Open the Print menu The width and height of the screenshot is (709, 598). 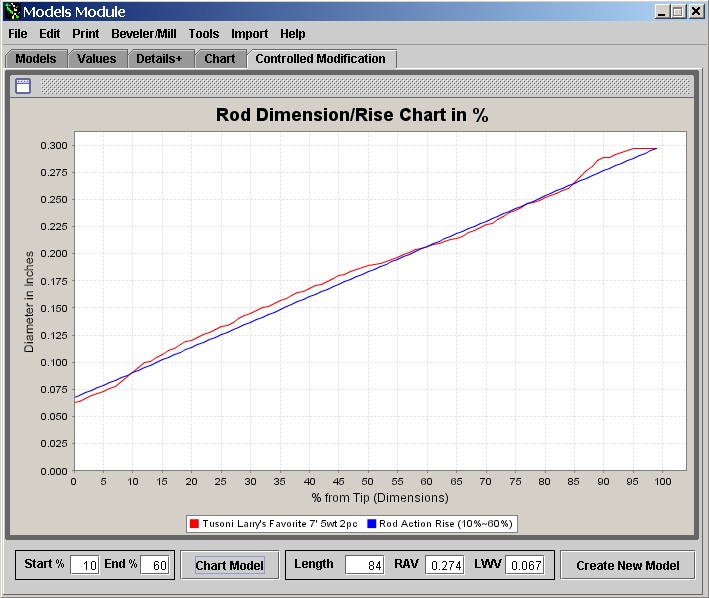(x=85, y=34)
